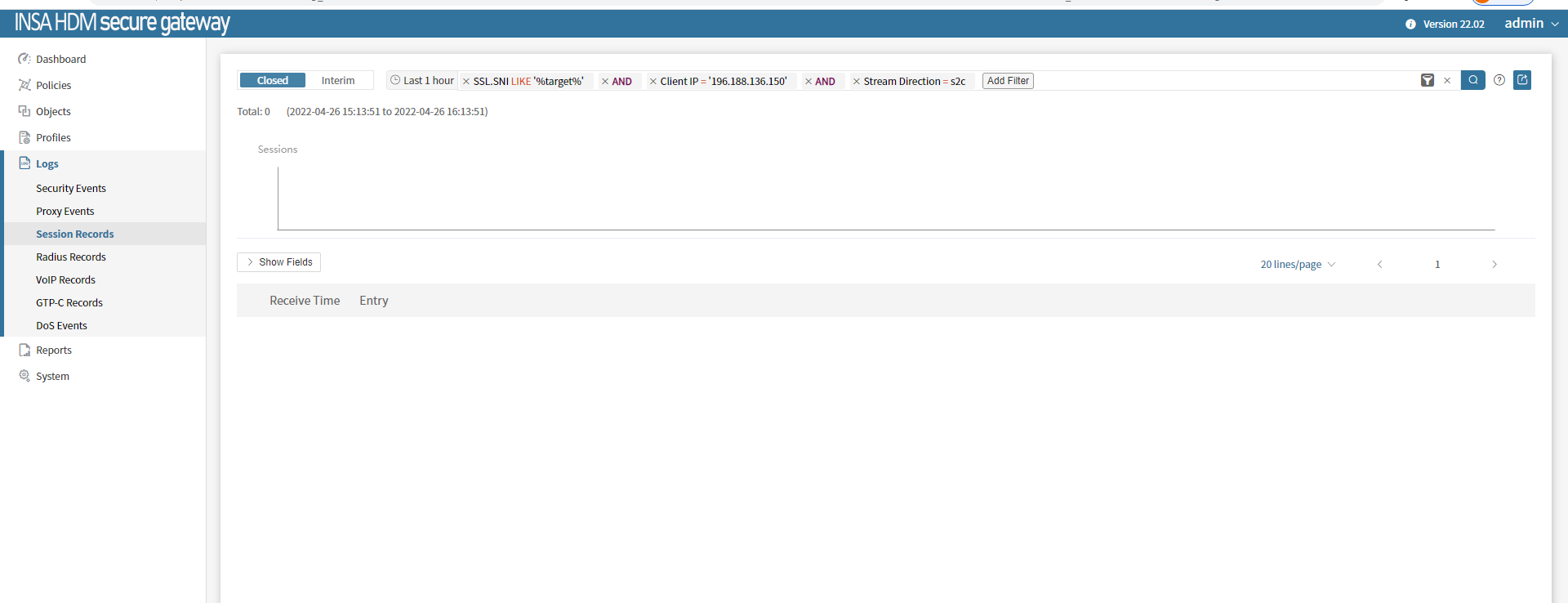
Task: Click the funnel filter icon
Action: point(1427,80)
